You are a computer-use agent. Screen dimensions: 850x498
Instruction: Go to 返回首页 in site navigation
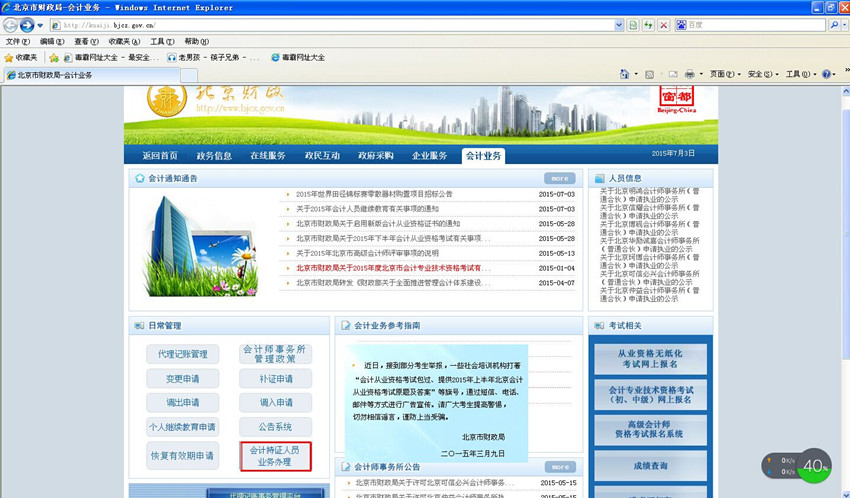pos(160,156)
